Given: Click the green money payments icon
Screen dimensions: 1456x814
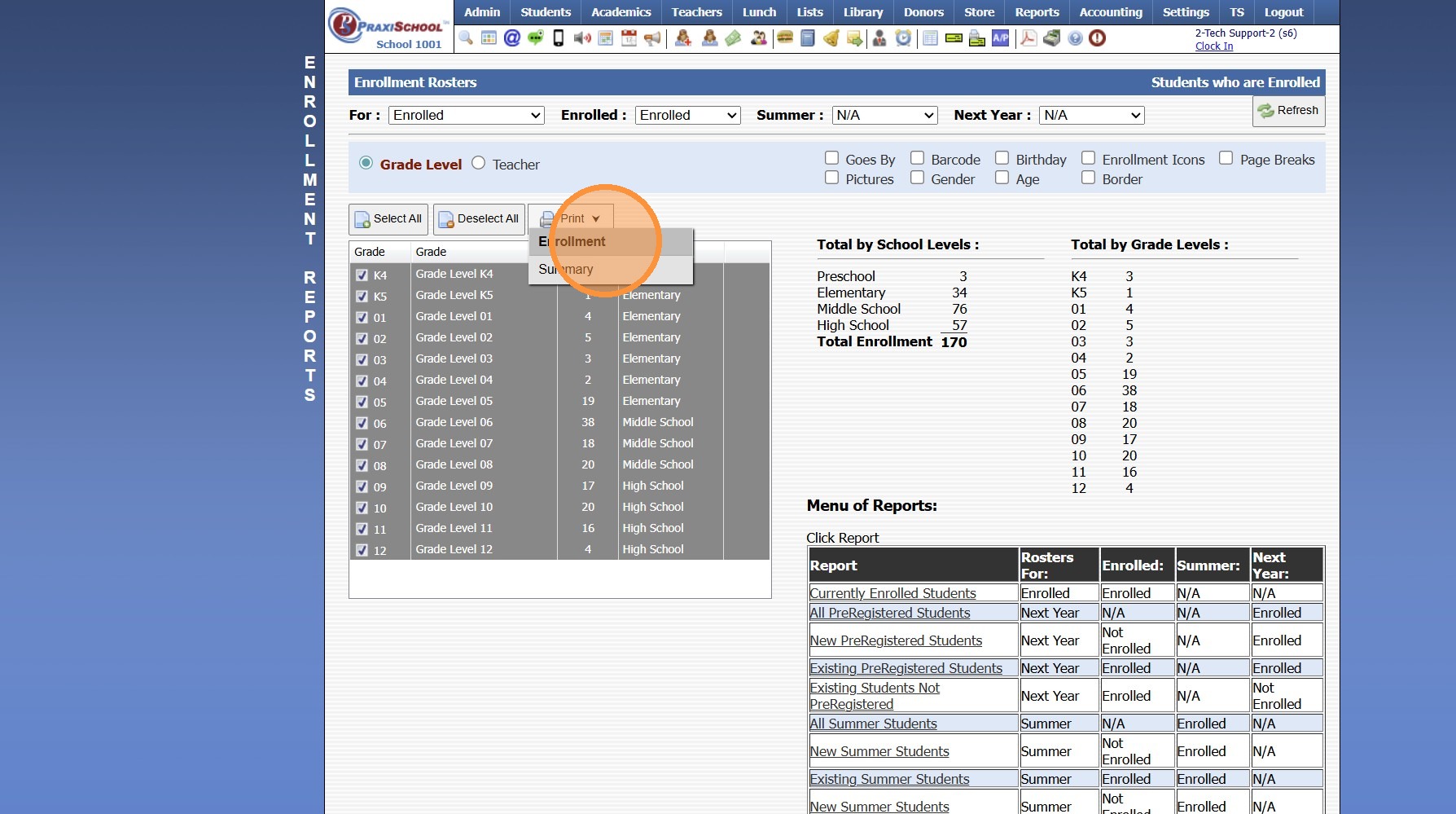Looking at the screenshot, I should [733, 38].
